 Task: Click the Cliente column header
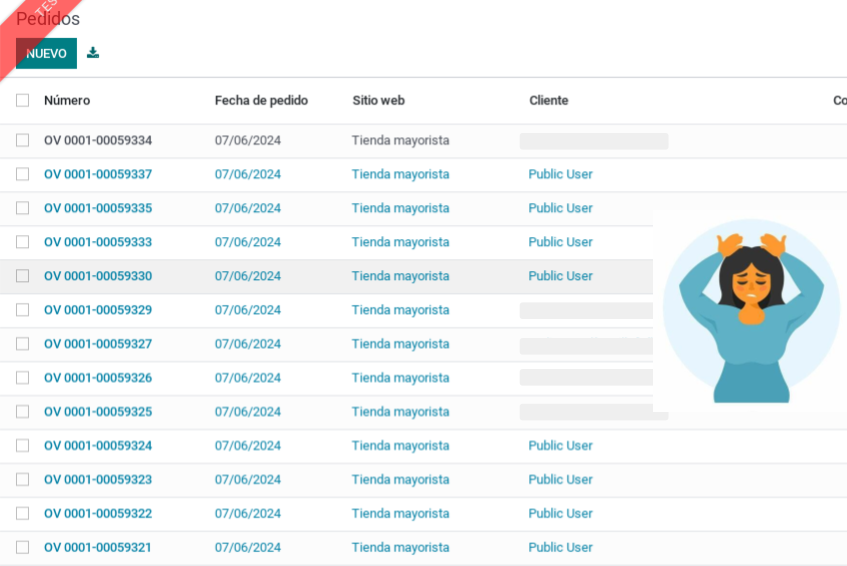pyautogui.click(x=548, y=100)
